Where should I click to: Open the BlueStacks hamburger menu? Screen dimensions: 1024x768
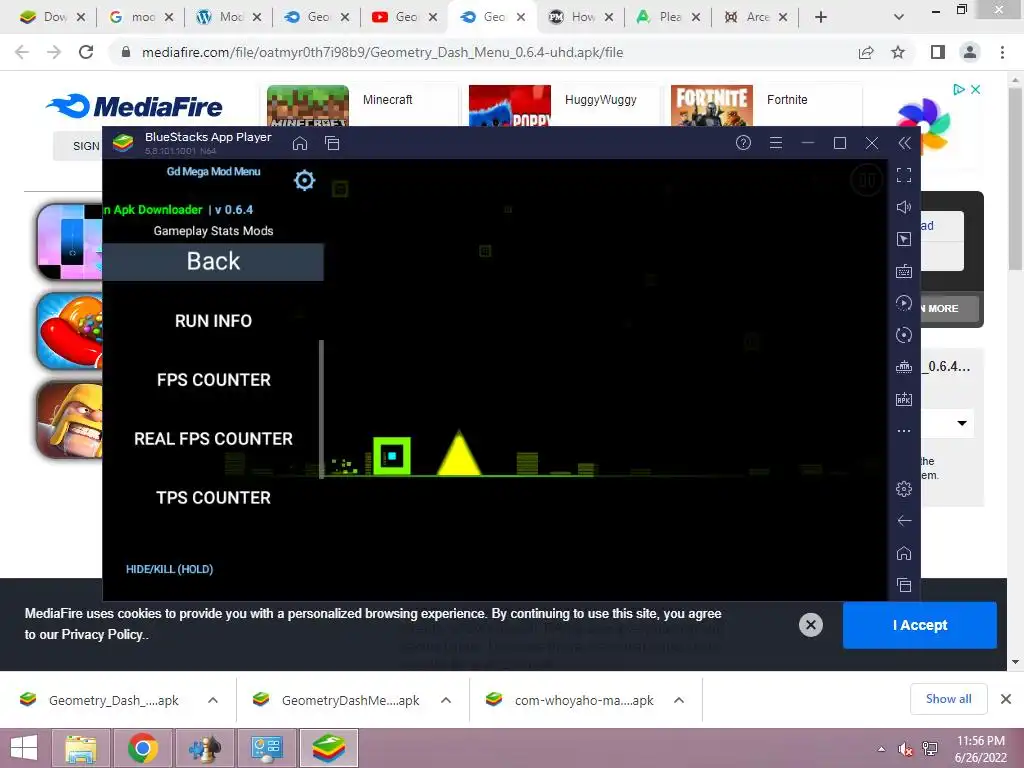coord(776,142)
